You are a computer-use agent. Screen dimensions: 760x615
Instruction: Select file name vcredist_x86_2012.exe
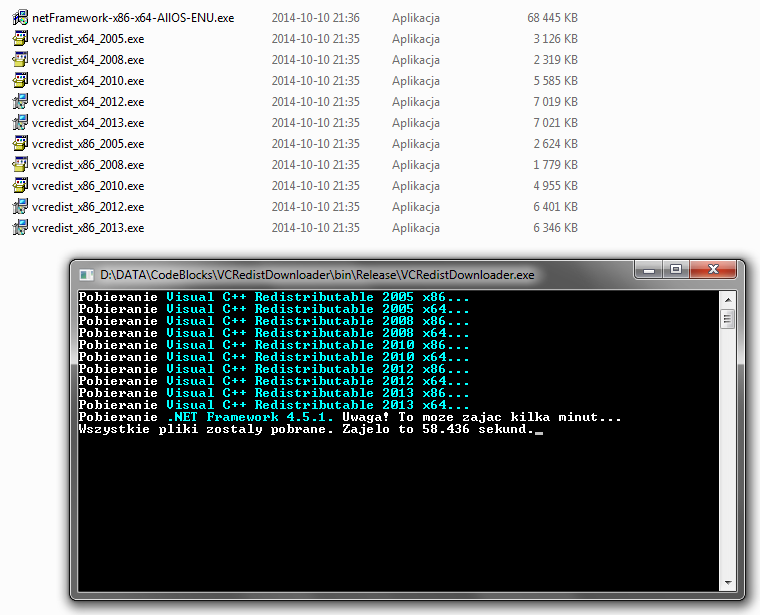(x=88, y=206)
